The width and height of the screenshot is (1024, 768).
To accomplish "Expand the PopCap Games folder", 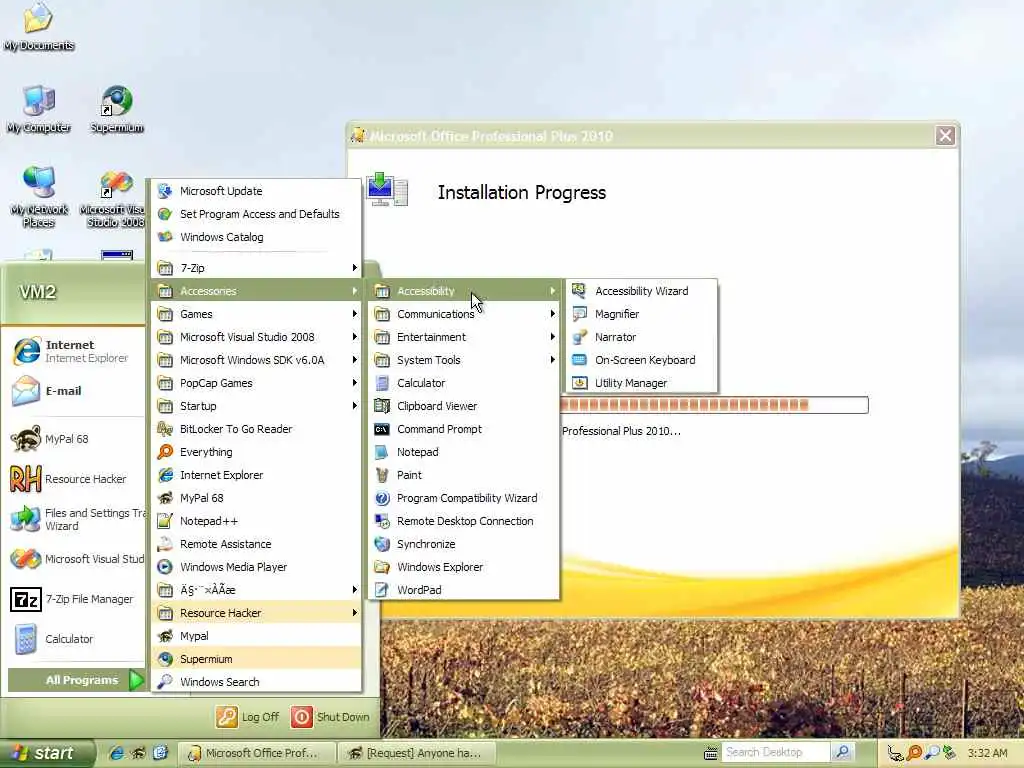I will pos(257,383).
